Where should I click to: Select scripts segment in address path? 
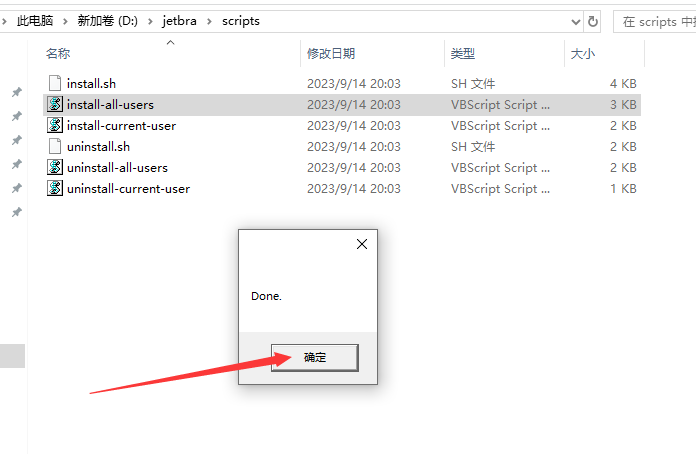click(241, 21)
